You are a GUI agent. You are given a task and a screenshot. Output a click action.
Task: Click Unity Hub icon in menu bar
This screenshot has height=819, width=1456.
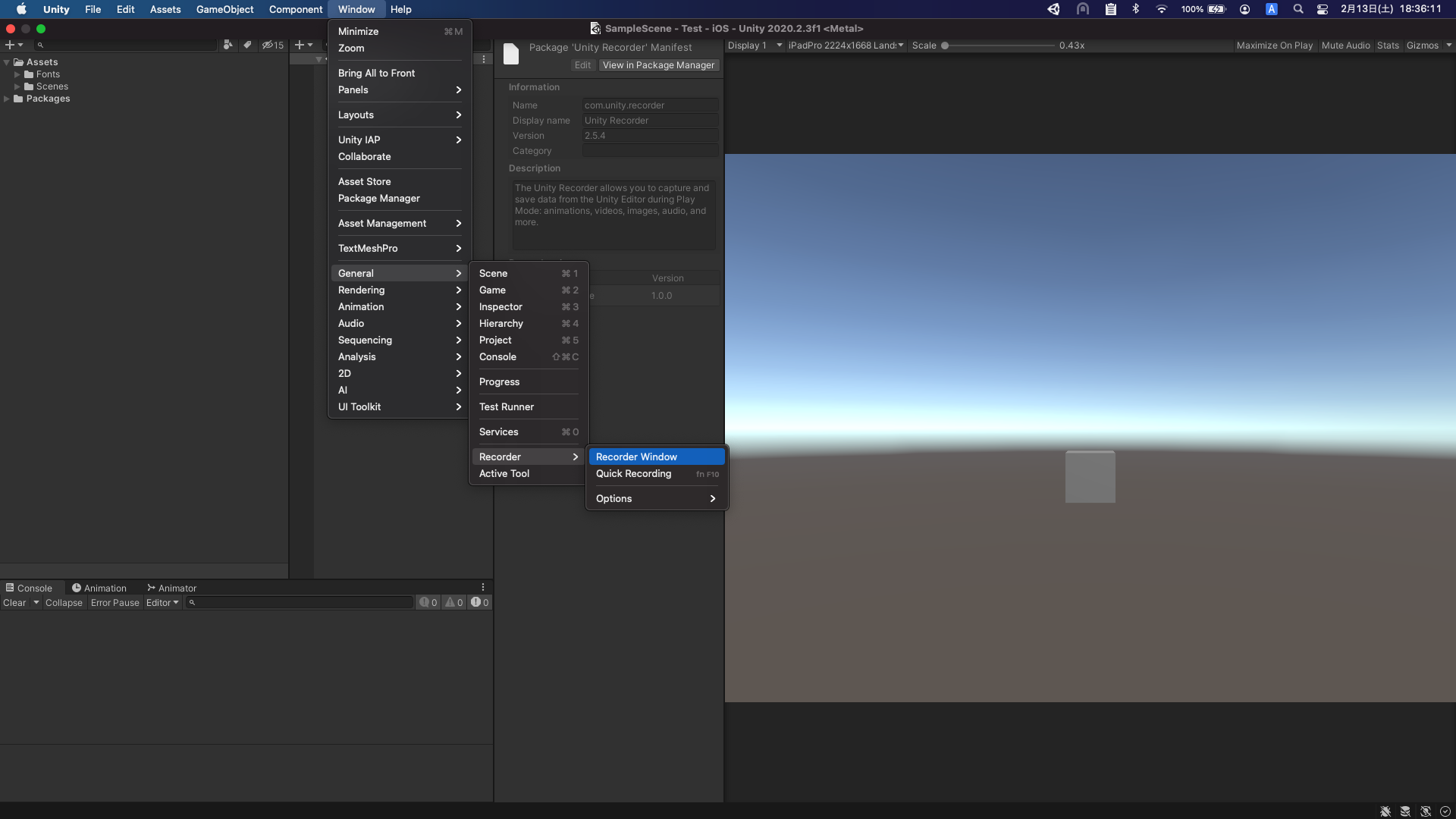(1053, 9)
